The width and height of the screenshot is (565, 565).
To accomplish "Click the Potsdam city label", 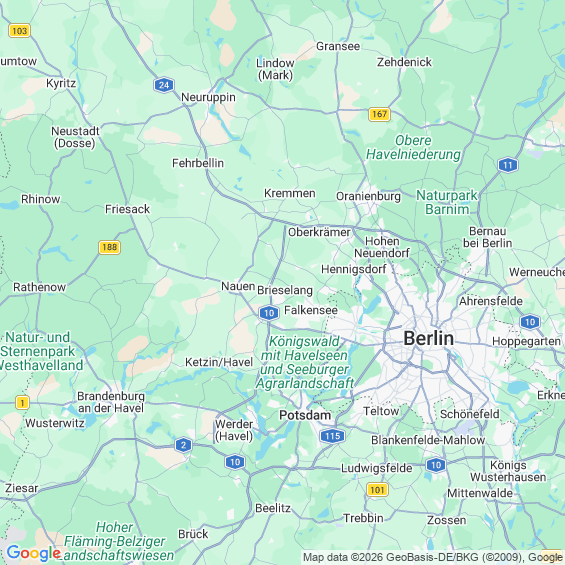I will (305, 415).
